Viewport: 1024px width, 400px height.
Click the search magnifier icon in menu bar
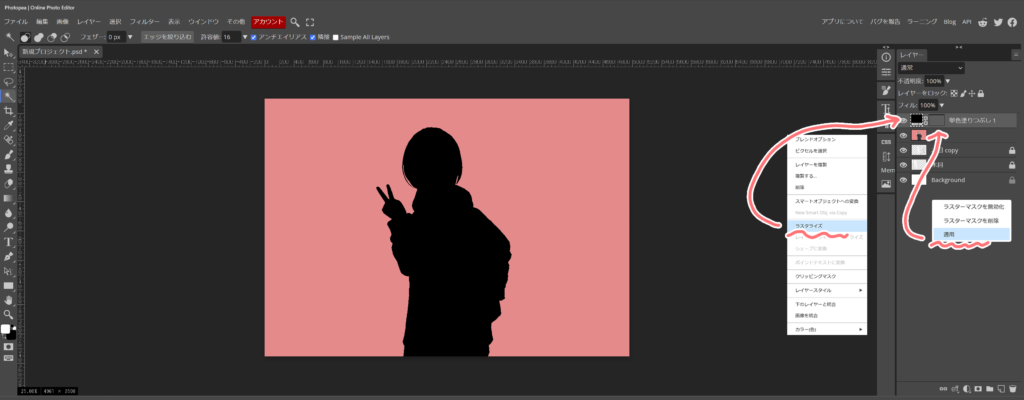tap(295, 21)
